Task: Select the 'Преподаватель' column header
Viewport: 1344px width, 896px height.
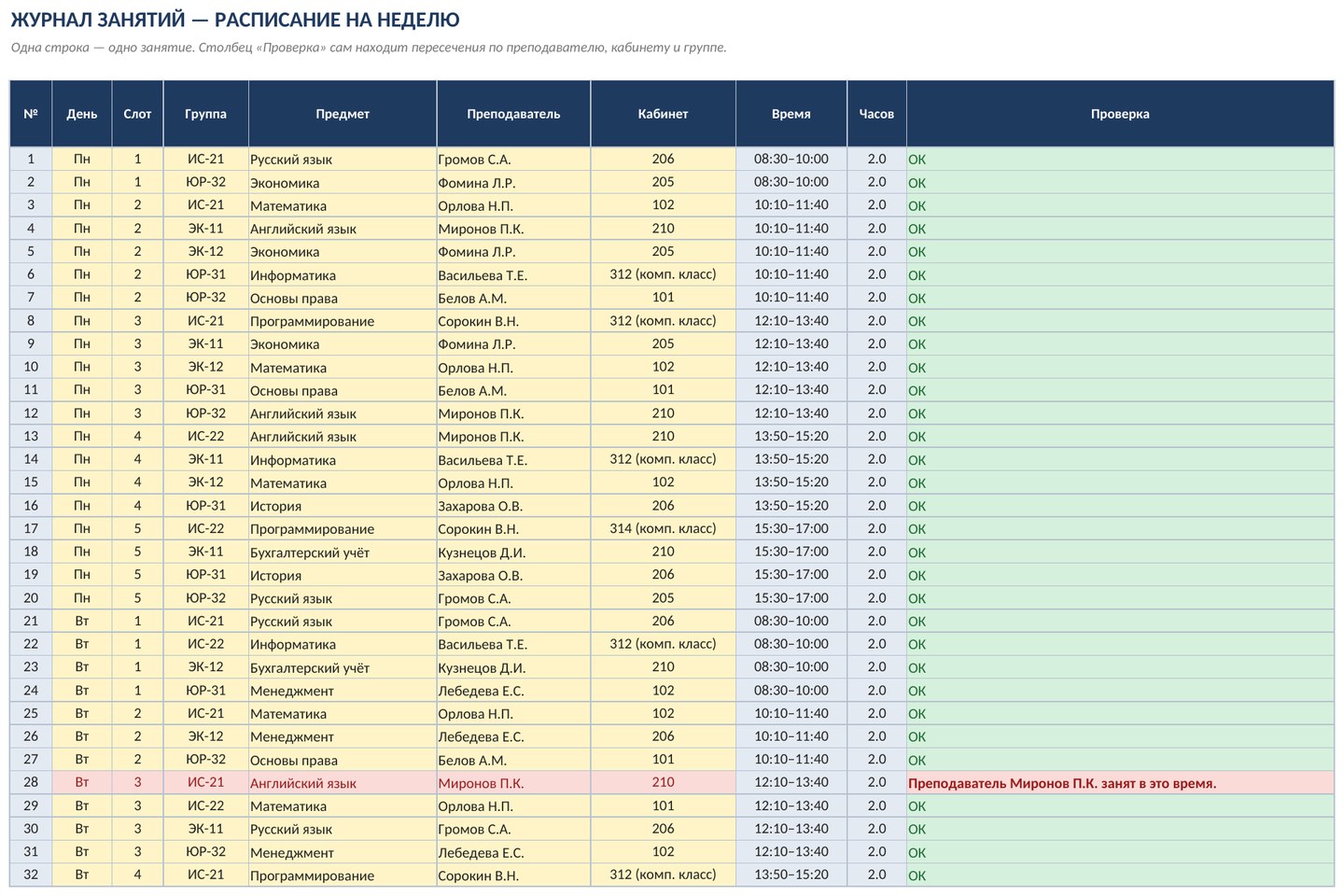Action: tap(513, 114)
